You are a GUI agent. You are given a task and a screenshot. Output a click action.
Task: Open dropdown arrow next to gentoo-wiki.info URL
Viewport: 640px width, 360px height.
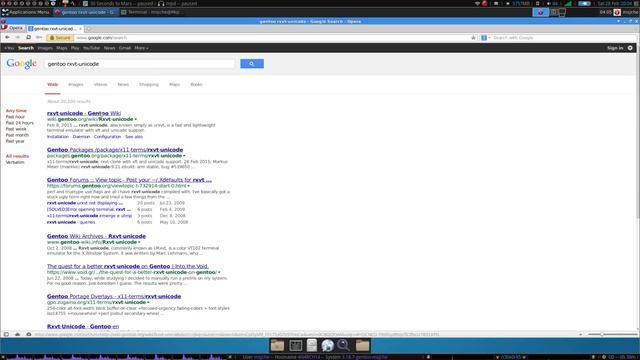139,242
